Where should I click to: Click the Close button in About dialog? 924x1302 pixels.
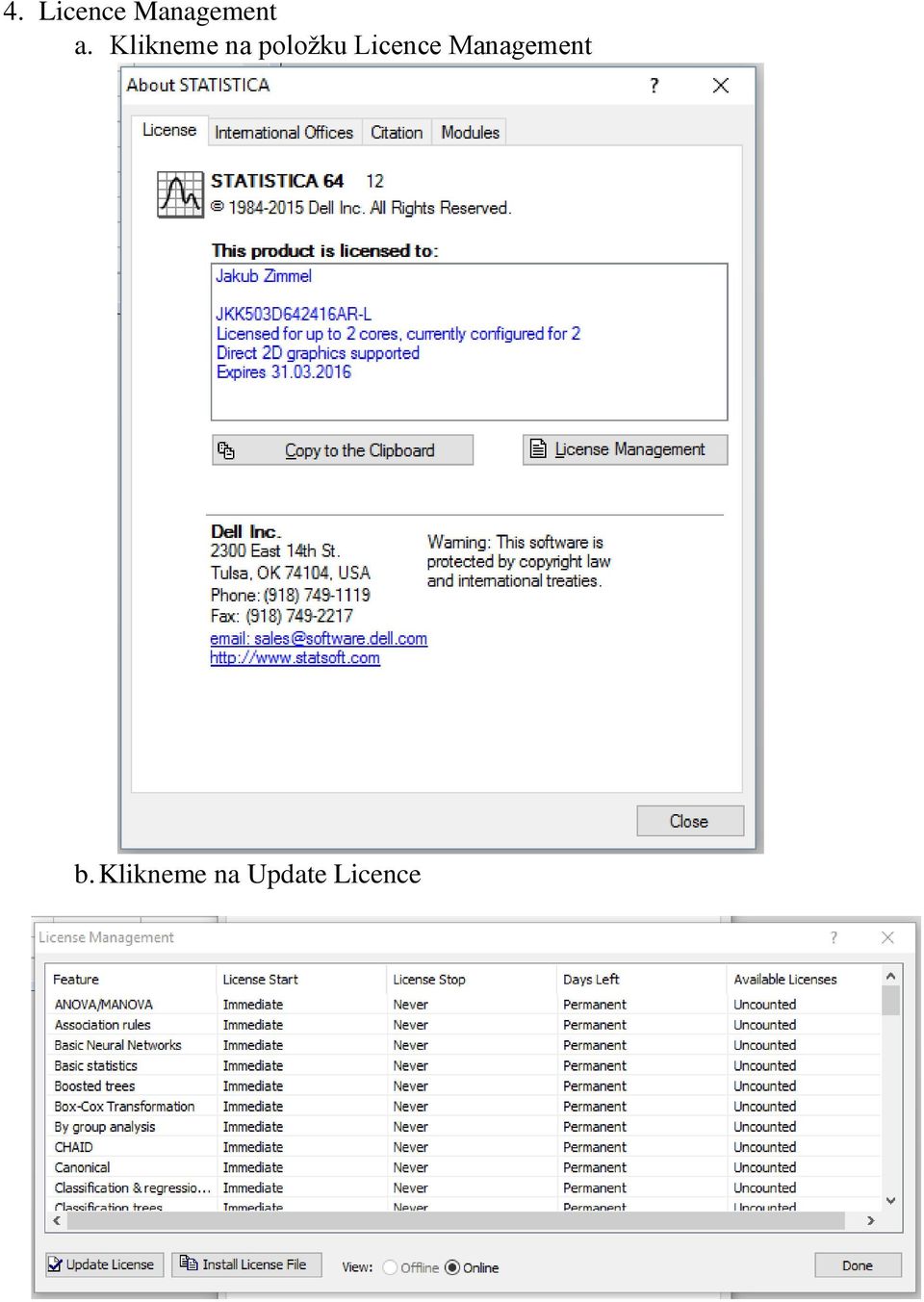pyautogui.click(x=689, y=821)
